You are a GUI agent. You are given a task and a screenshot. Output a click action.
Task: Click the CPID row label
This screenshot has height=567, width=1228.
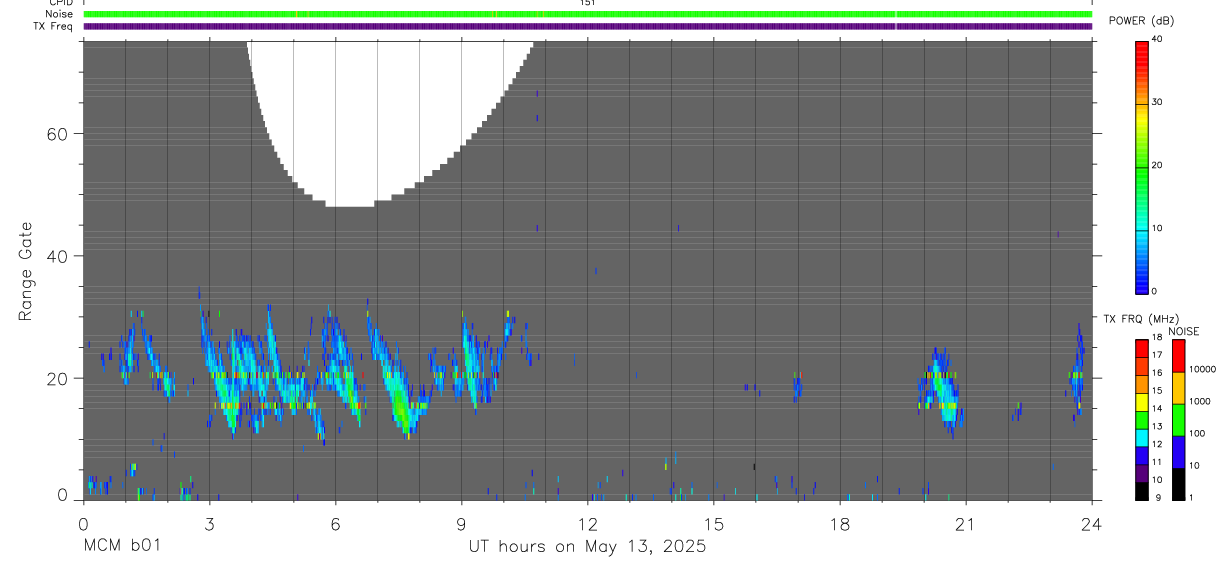tap(62, 3)
